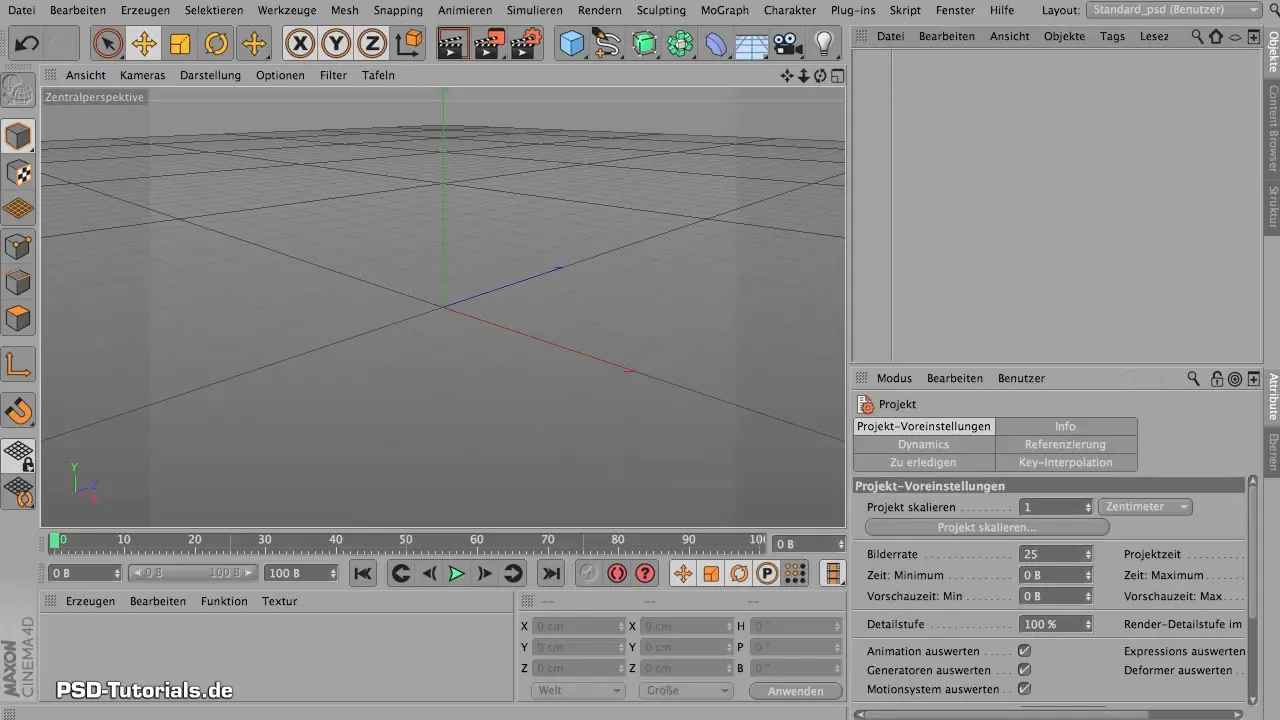Click Make Editable icon in left palette
1280x720 pixels.
pos(19,92)
